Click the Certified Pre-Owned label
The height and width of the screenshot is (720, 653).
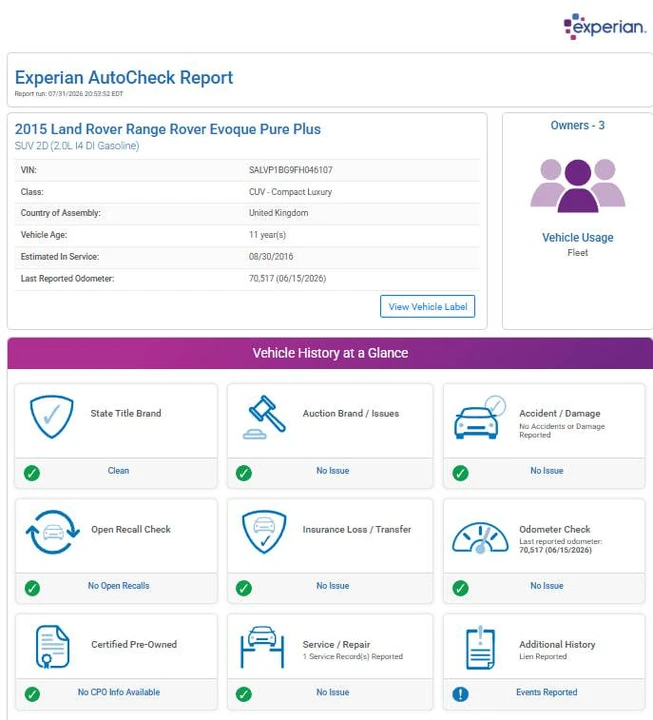(134, 644)
